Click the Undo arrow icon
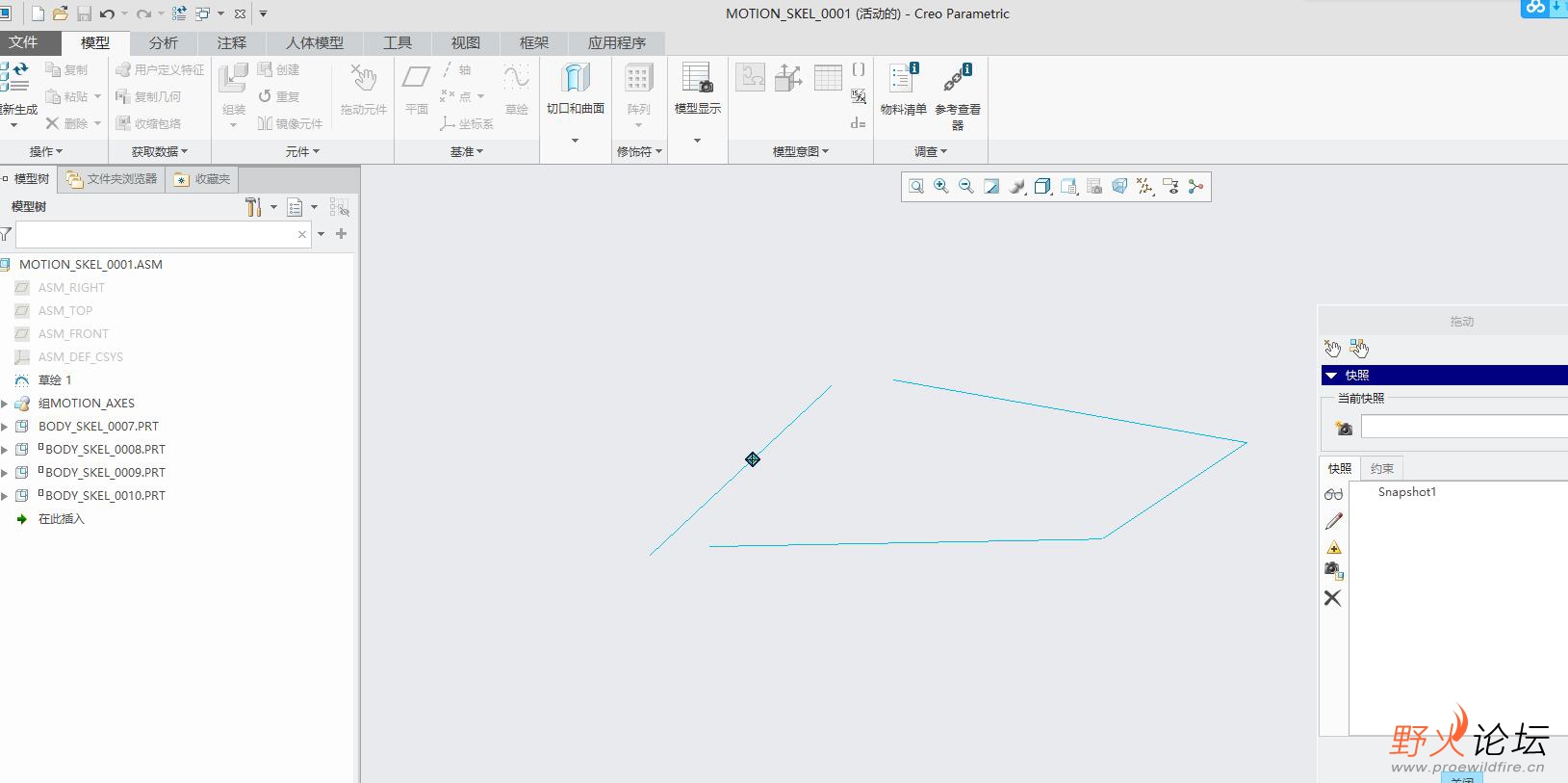This screenshot has height=783, width=1568. point(107,13)
